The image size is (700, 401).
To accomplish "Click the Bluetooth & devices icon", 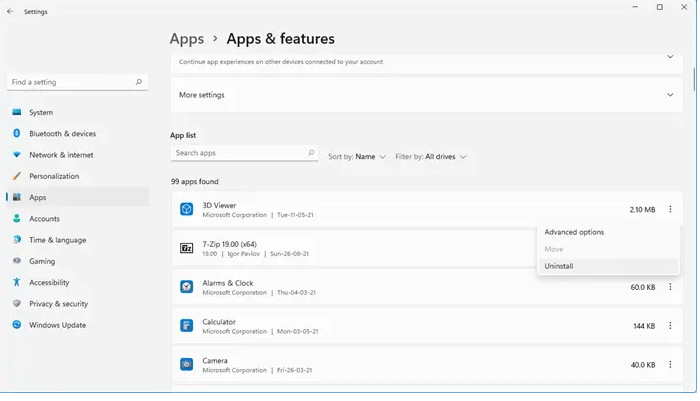I will (17, 134).
